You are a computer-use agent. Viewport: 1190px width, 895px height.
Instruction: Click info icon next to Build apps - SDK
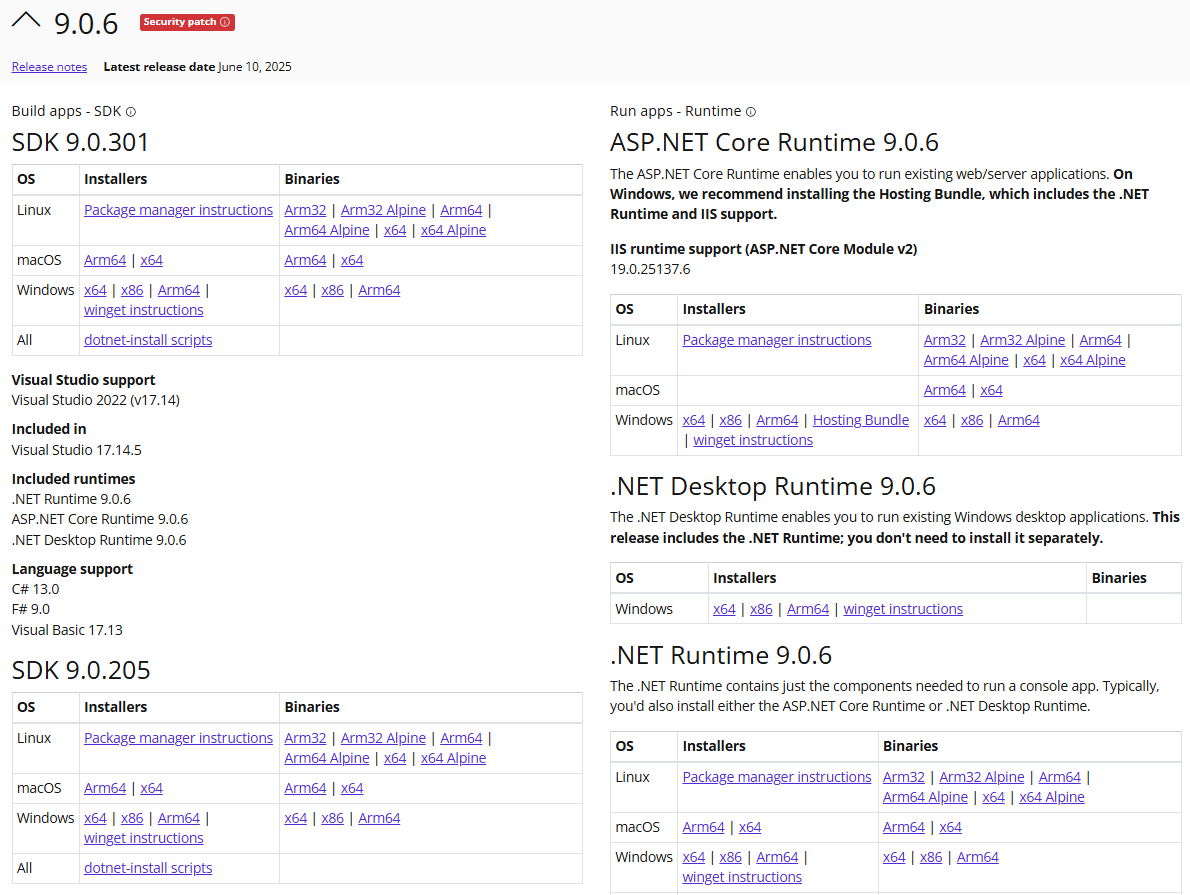(x=131, y=112)
